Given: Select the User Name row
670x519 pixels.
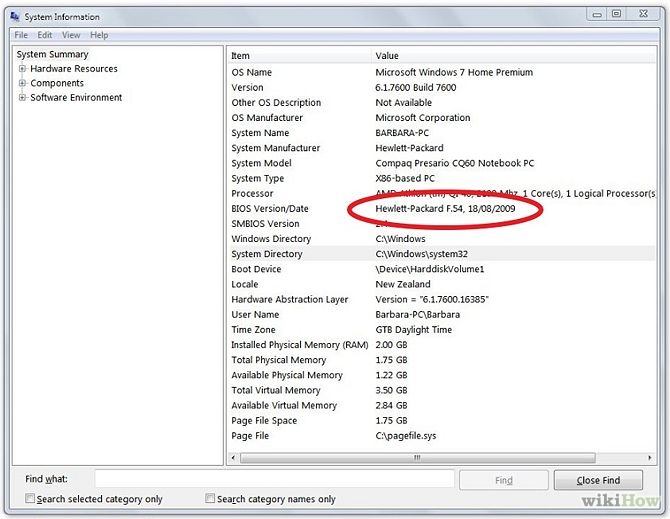Looking at the screenshot, I should click(x=442, y=314).
